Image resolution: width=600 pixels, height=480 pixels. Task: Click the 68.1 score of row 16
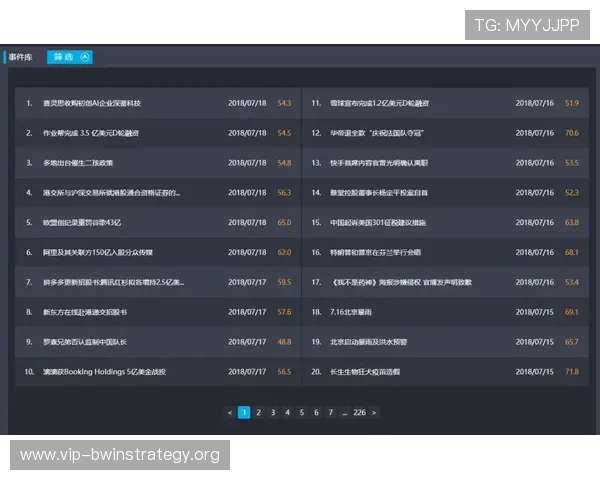(572, 253)
